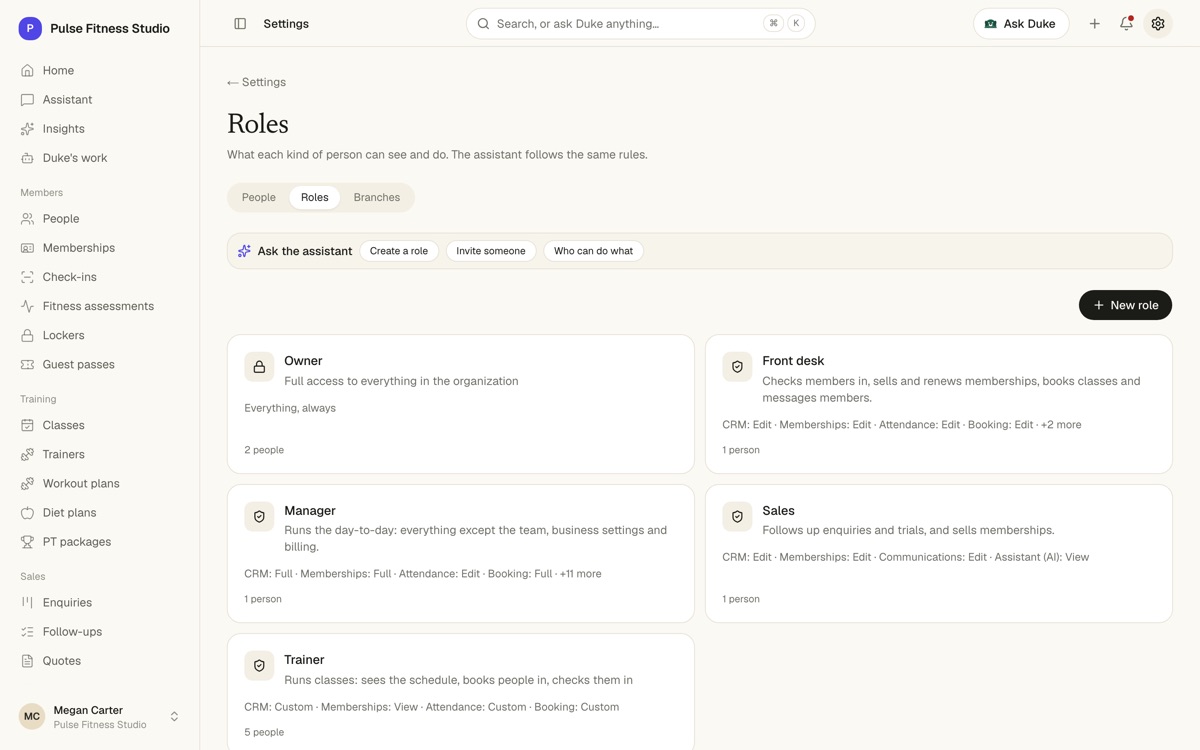Open the Sales role title
Screen dimensions: 1200x750
click(x=778, y=510)
